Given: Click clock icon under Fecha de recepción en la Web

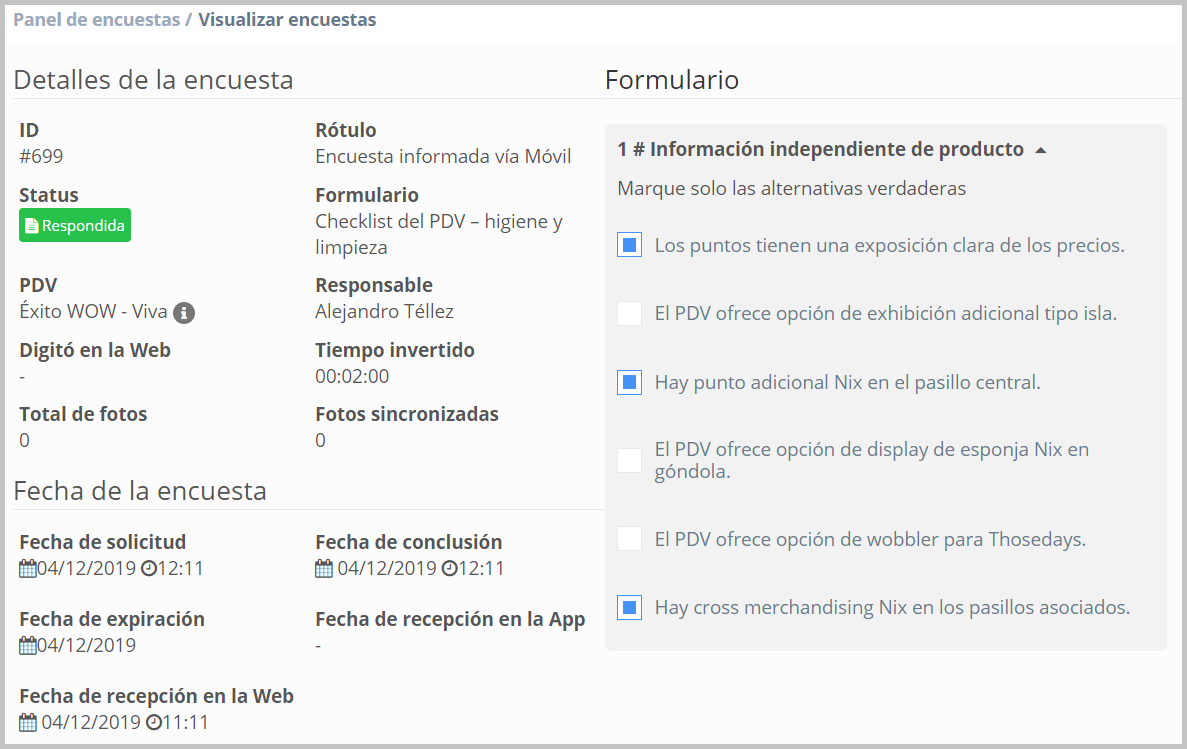Looking at the screenshot, I should [153, 722].
